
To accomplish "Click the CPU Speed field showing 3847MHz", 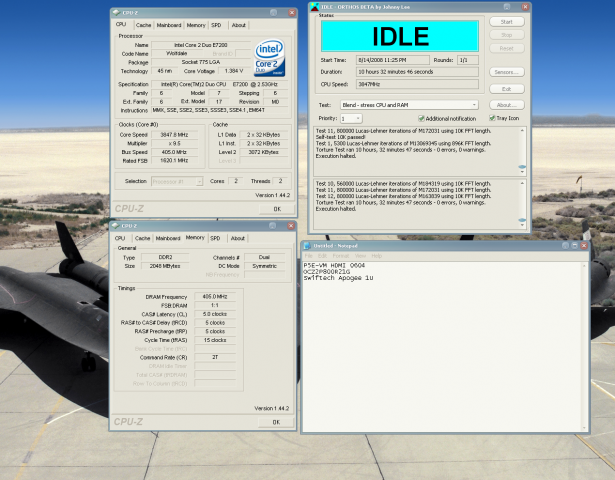I will (417, 84).
